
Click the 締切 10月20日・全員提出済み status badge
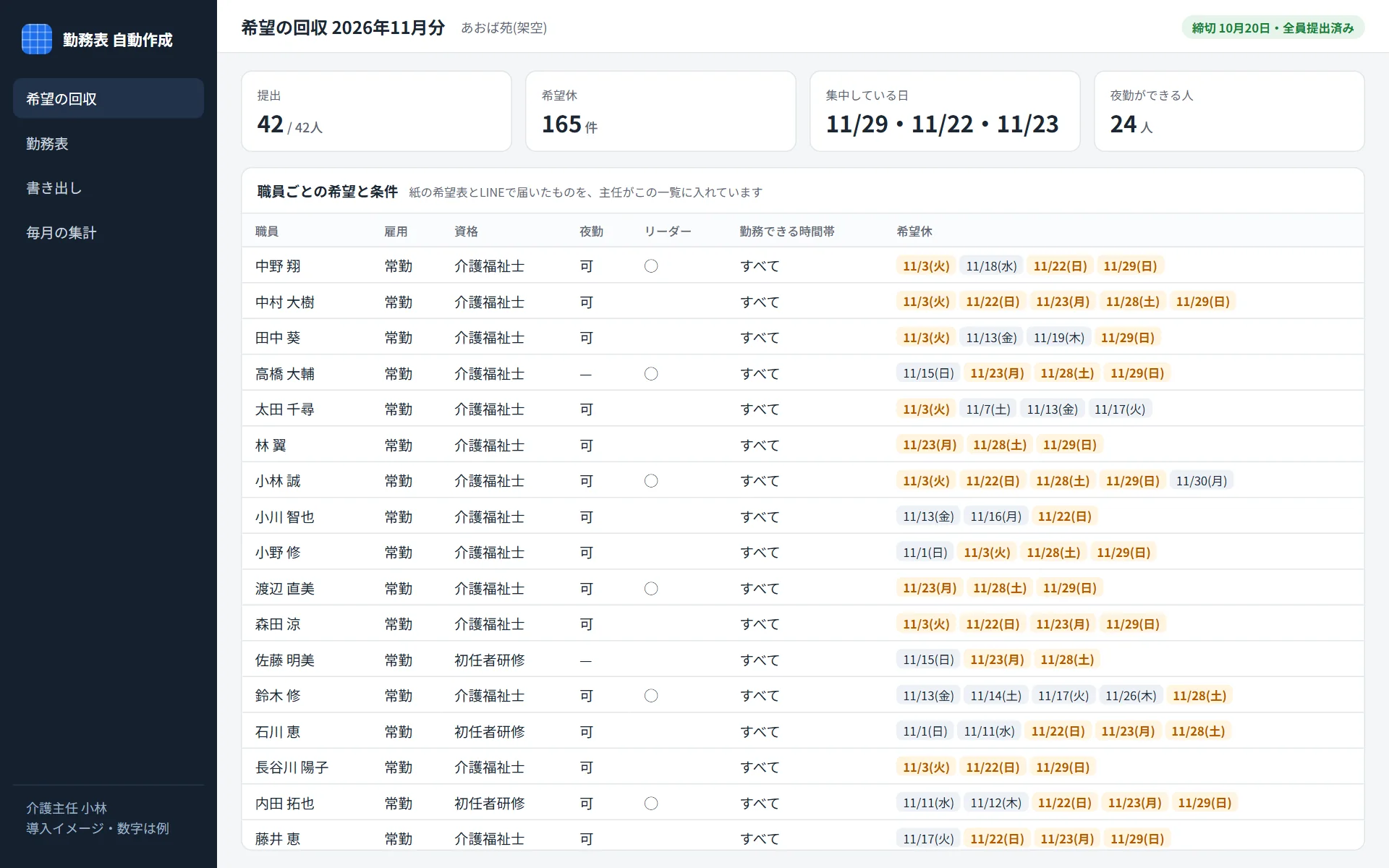click(x=1273, y=27)
